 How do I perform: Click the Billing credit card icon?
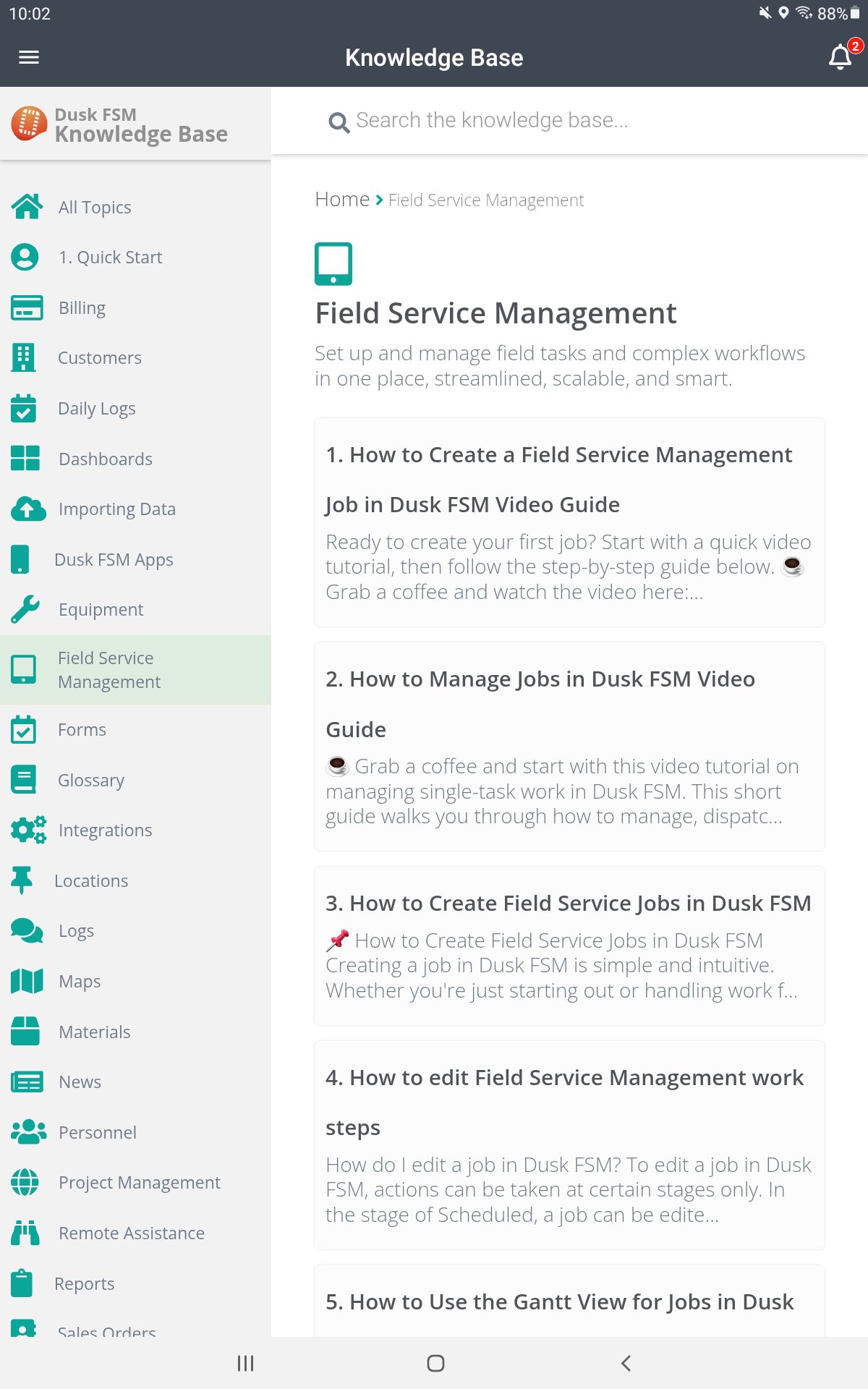[x=27, y=307]
